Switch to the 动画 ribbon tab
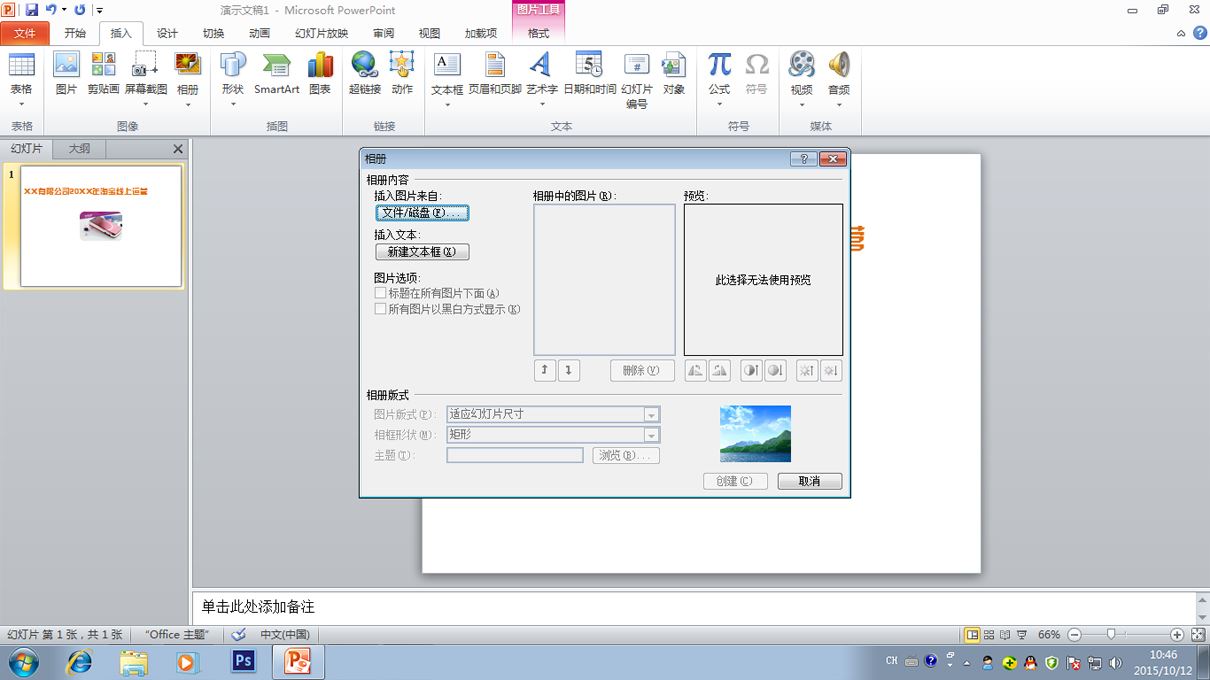The image size is (1210, 680). [x=259, y=33]
